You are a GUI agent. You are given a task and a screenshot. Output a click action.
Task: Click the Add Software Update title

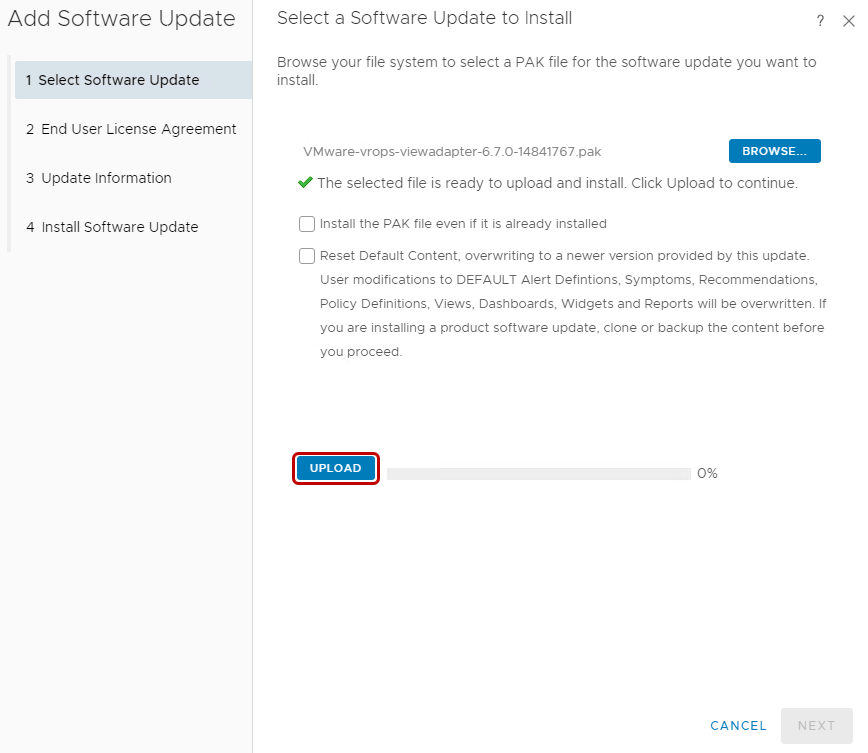tap(122, 18)
